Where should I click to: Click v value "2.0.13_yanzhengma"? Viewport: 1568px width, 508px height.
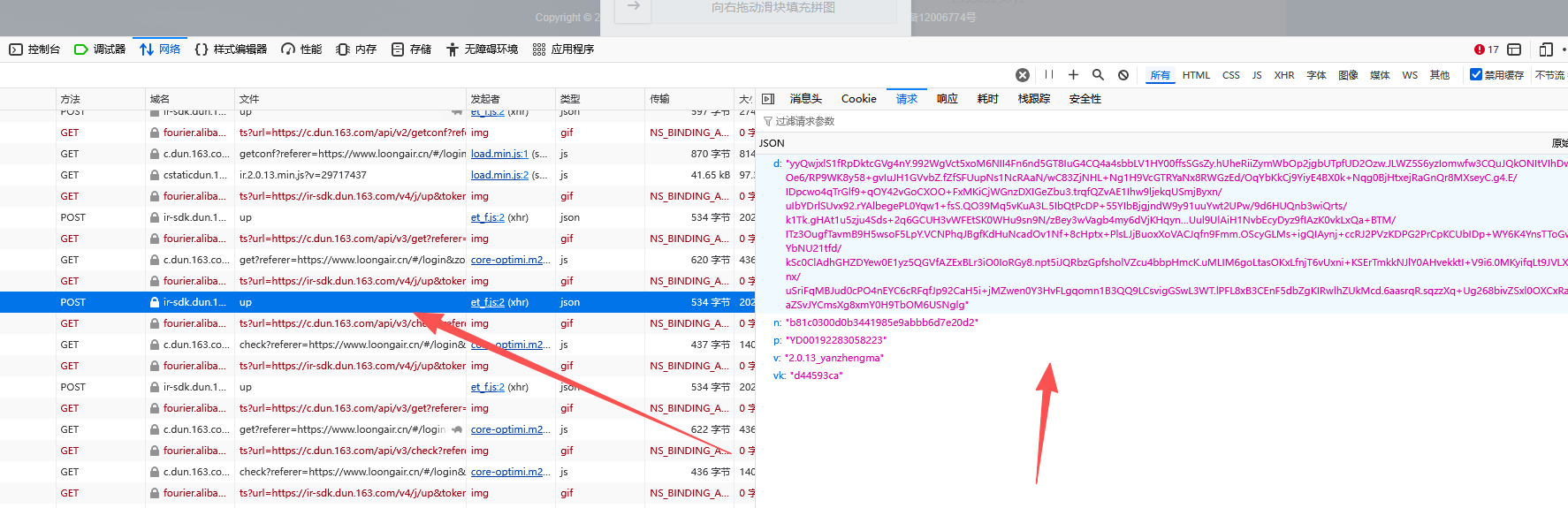[834, 358]
